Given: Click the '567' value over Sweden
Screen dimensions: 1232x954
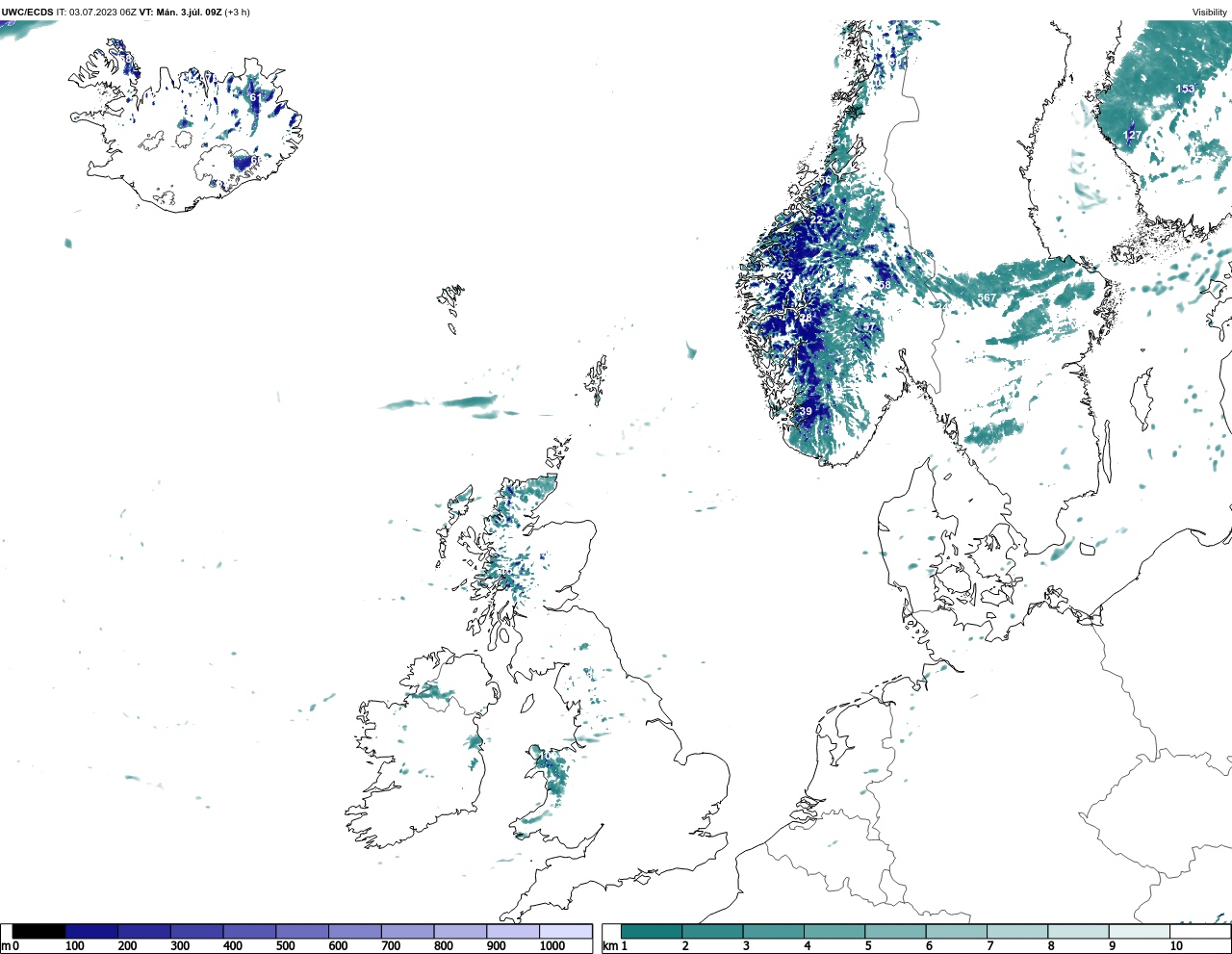Looking at the screenshot, I should (987, 298).
